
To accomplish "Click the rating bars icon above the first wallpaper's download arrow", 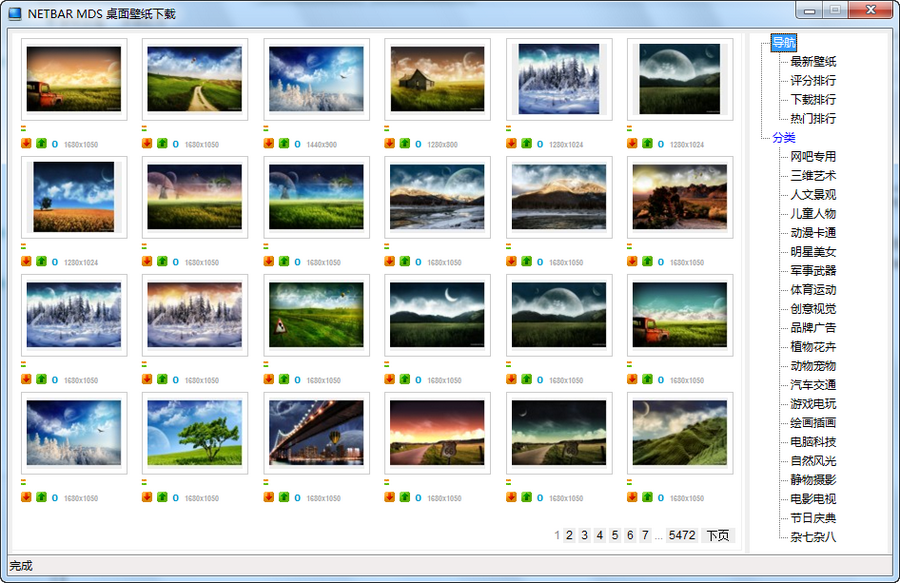I will [25, 130].
